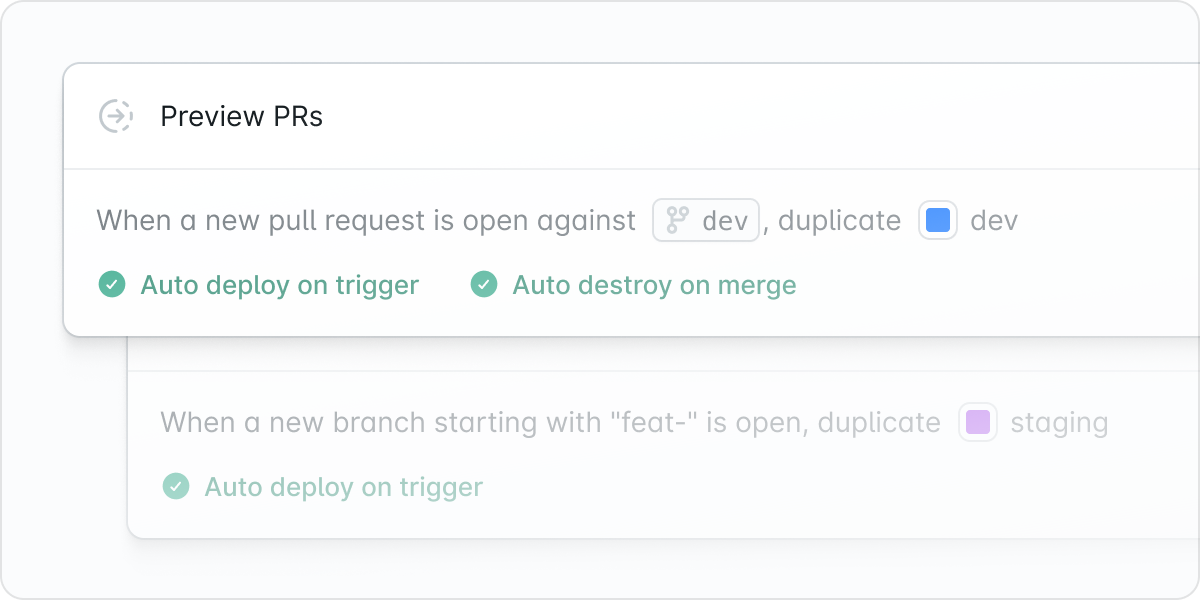Click the green check icon beside Auto destroy on merge

click(x=484, y=285)
